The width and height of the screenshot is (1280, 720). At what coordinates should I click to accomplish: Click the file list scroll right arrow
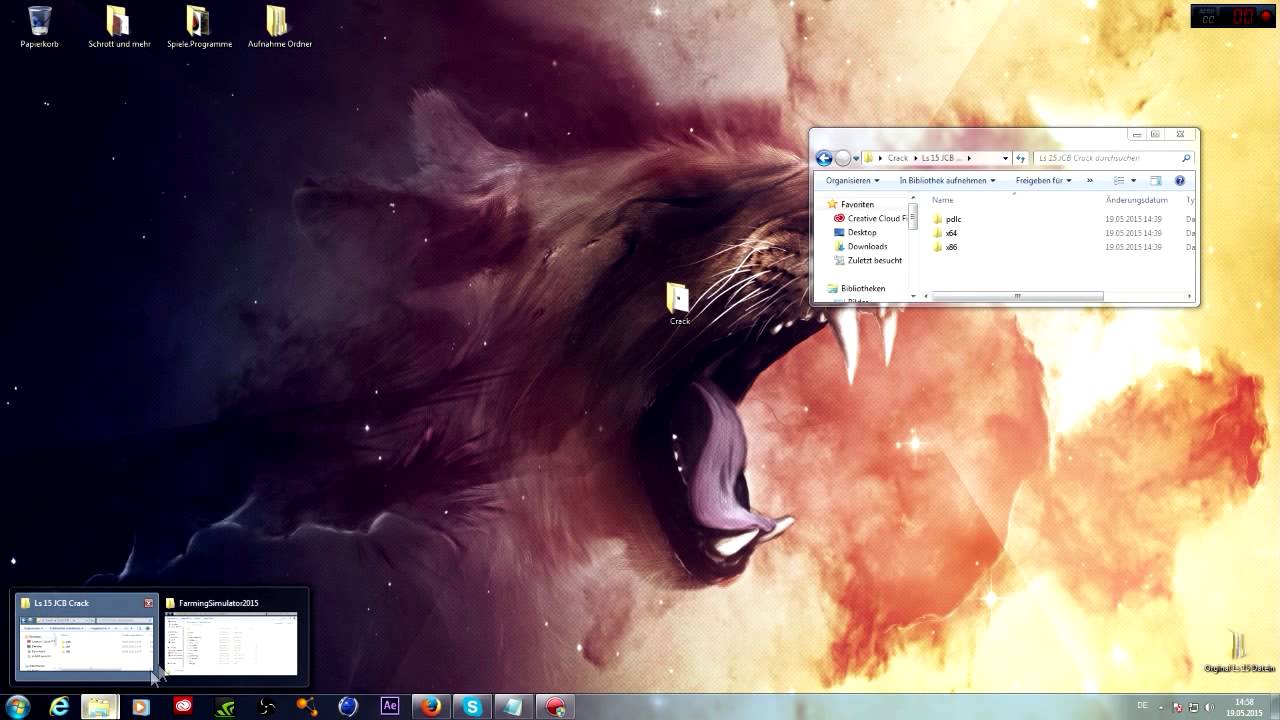click(x=1189, y=296)
